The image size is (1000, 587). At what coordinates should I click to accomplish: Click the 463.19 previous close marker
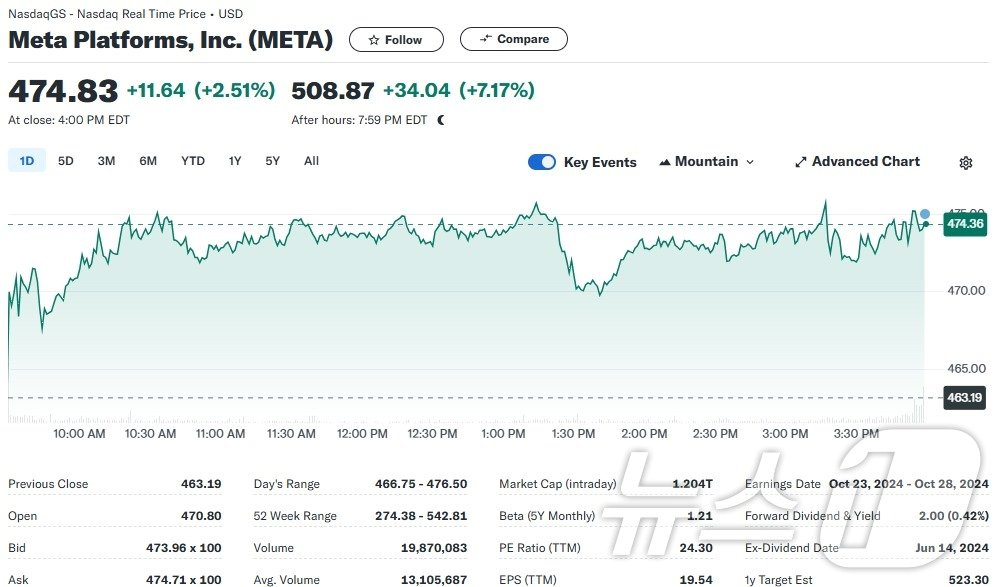pos(965,398)
